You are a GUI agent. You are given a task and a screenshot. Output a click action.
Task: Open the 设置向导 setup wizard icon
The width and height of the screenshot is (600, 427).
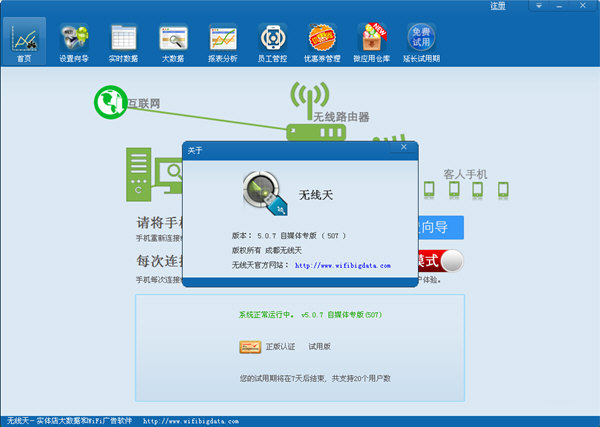[73, 41]
